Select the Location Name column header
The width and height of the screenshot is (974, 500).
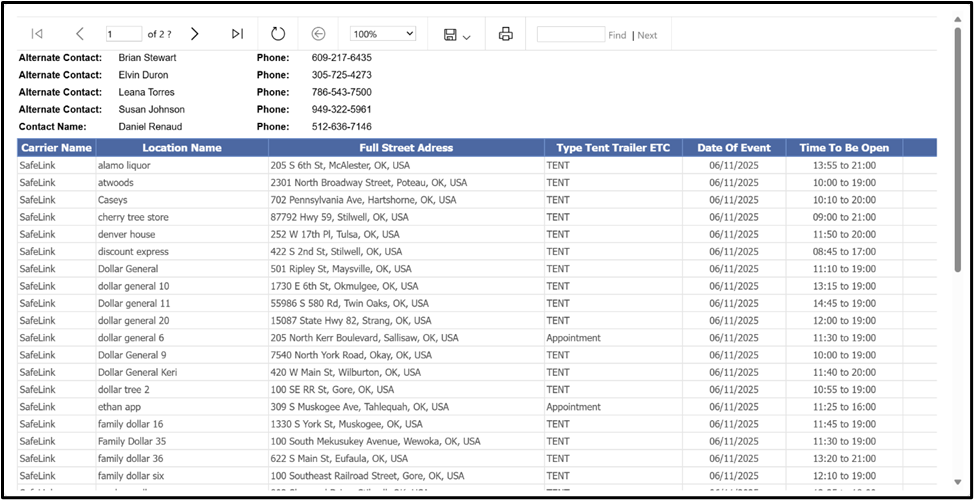(x=182, y=148)
